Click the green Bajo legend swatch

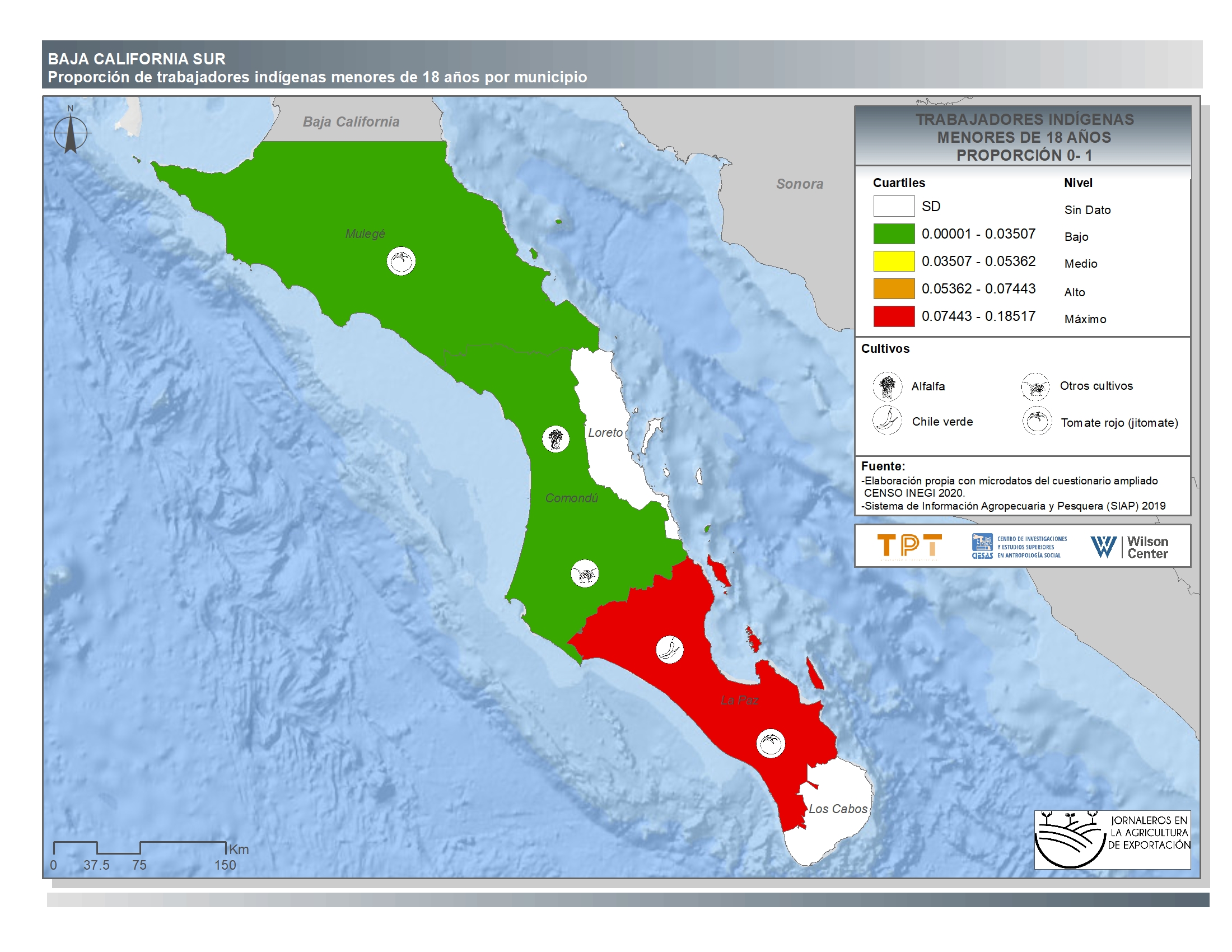point(894,234)
